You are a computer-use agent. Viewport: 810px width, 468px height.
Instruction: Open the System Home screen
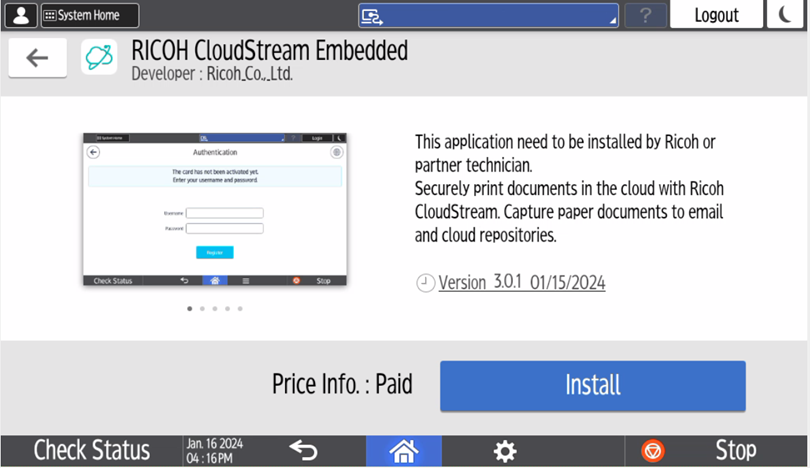click(x=89, y=15)
